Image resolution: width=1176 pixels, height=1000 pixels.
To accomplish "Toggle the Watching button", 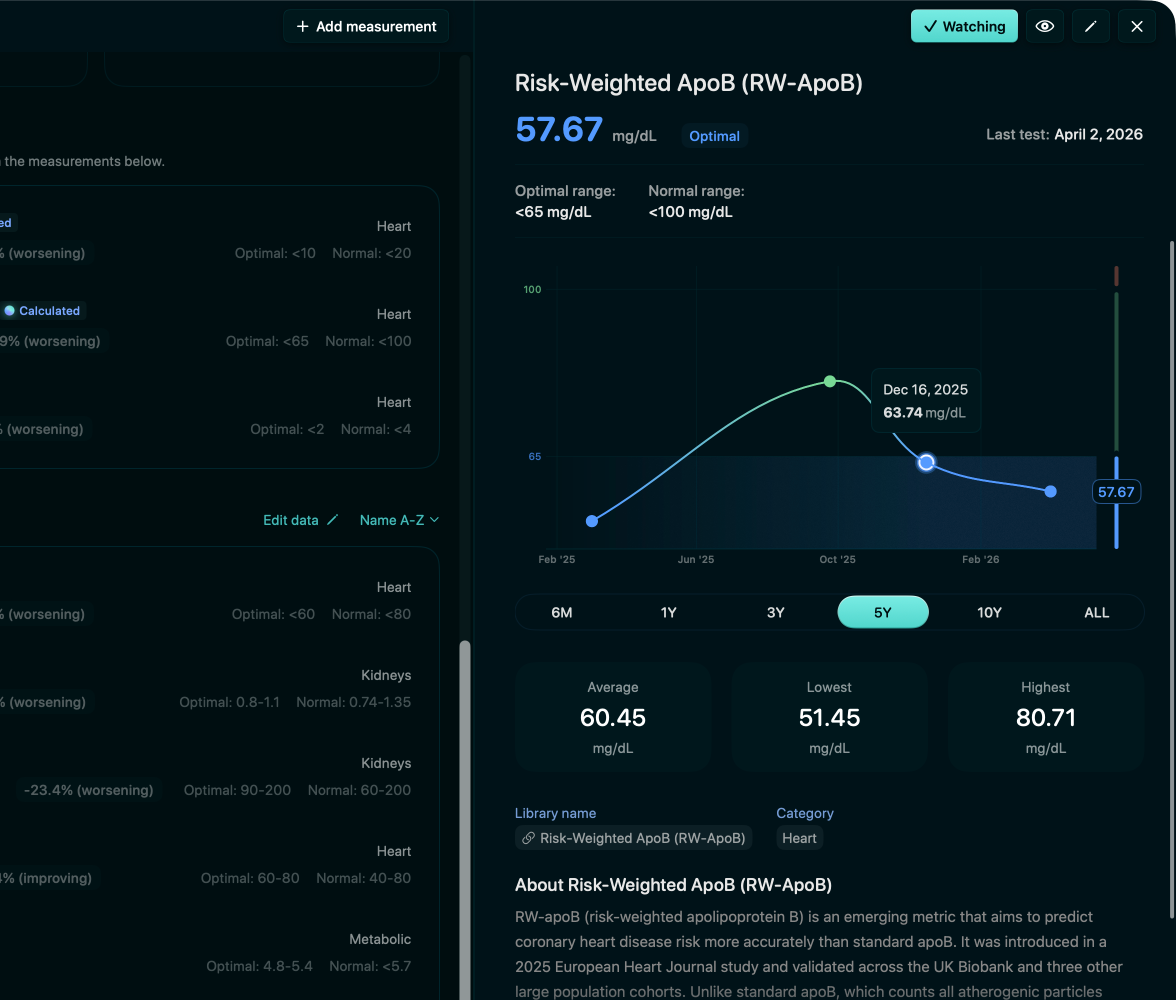I will point(964,26).
